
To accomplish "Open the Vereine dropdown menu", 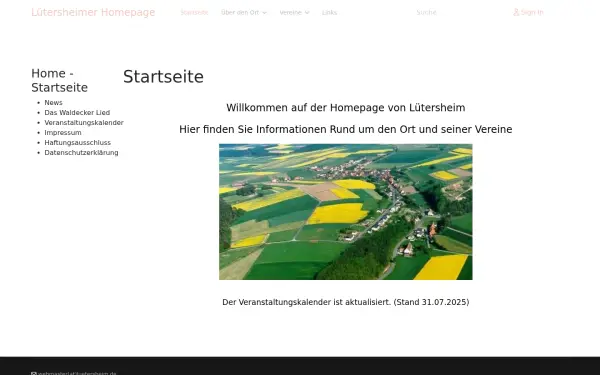I will [x=294, y=12].
